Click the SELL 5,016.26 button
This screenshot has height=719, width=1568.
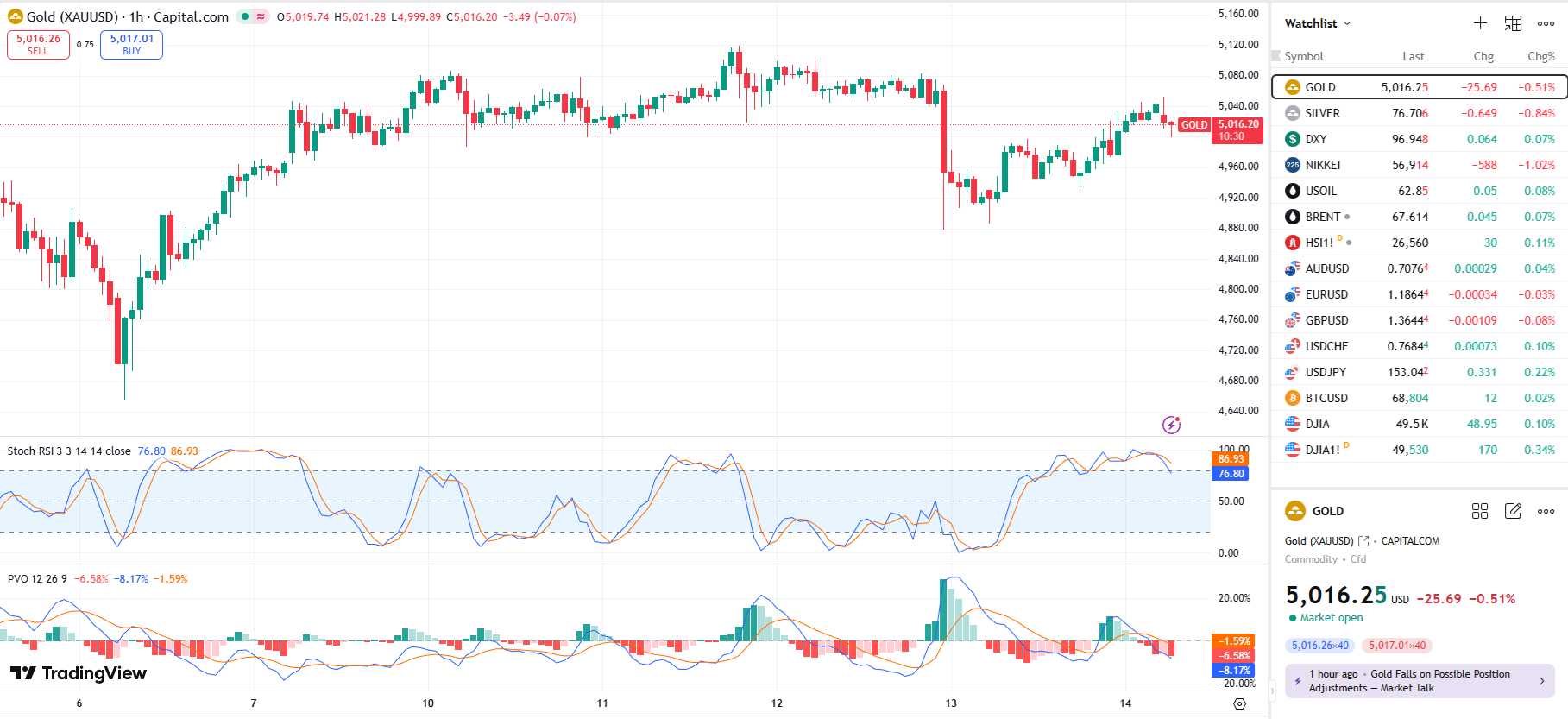tap(38, 44)
